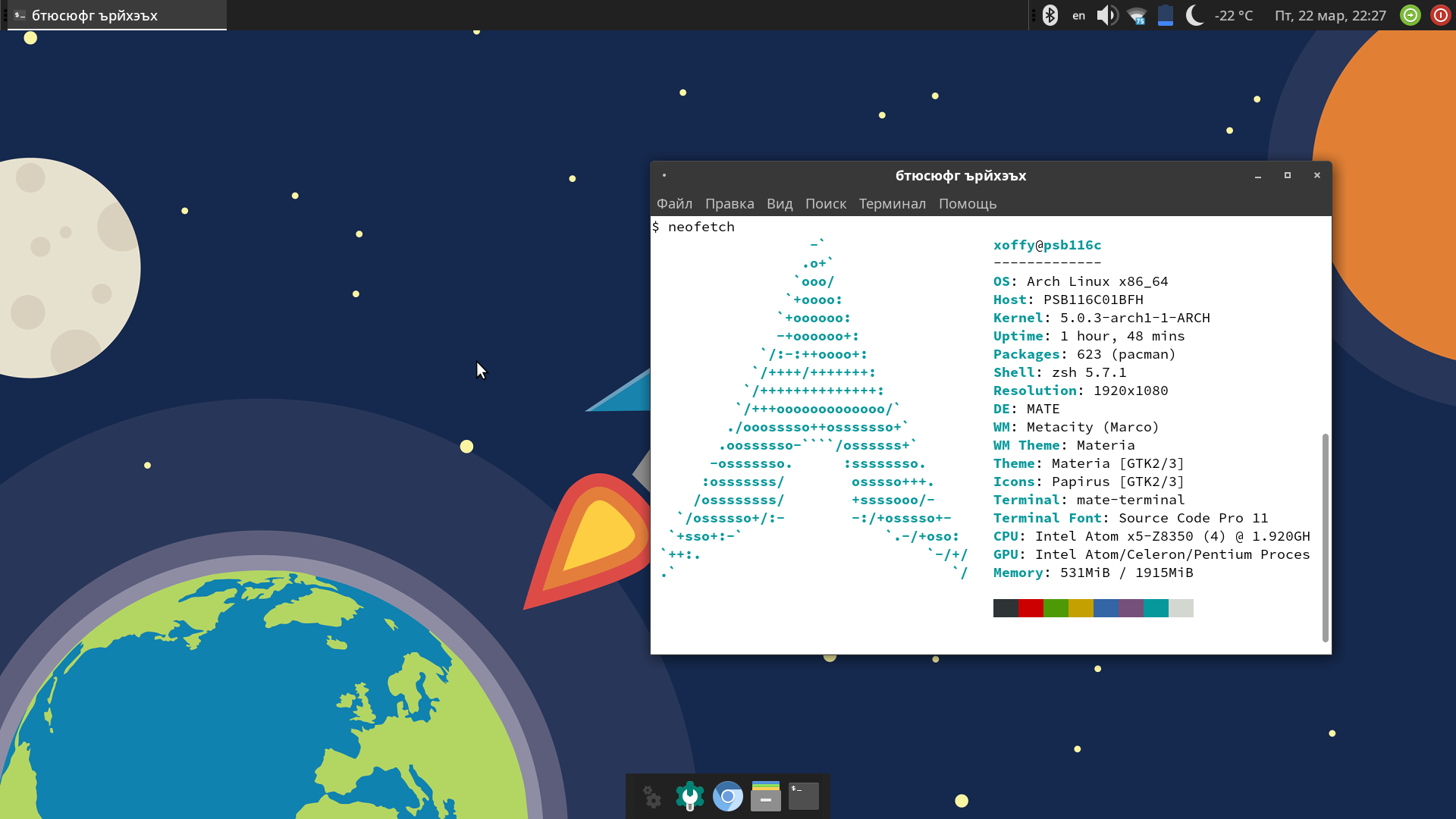Open the volume speaker icon
The image size is (1456, 819).
pos(1107,15)
